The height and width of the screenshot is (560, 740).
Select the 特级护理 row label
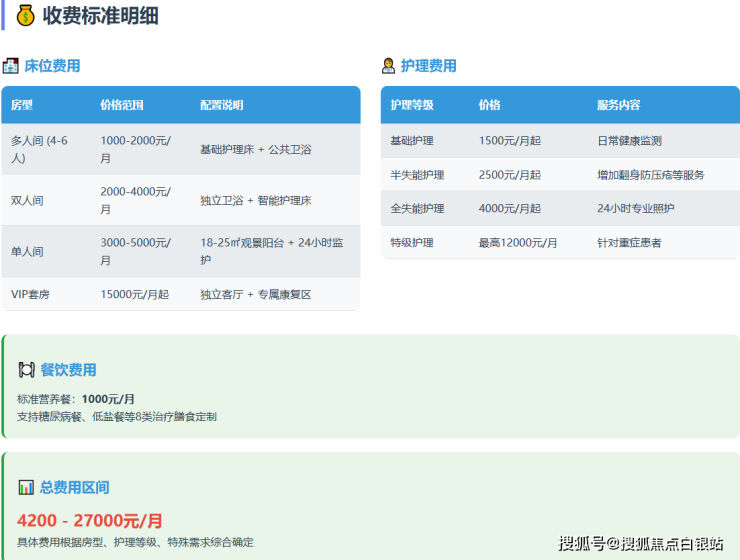412,243
